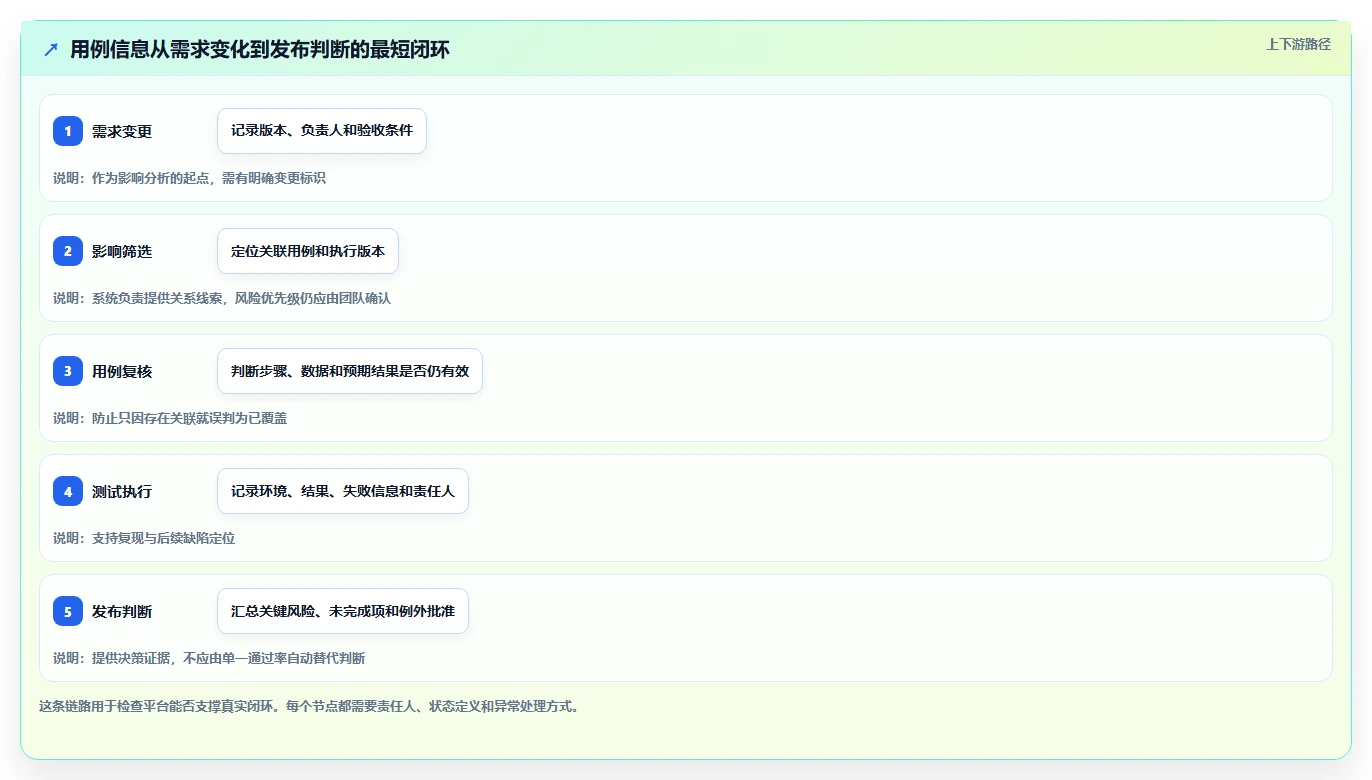Click the 记录版本、负责人和验收条件 chip

click(x=322, y=131)
